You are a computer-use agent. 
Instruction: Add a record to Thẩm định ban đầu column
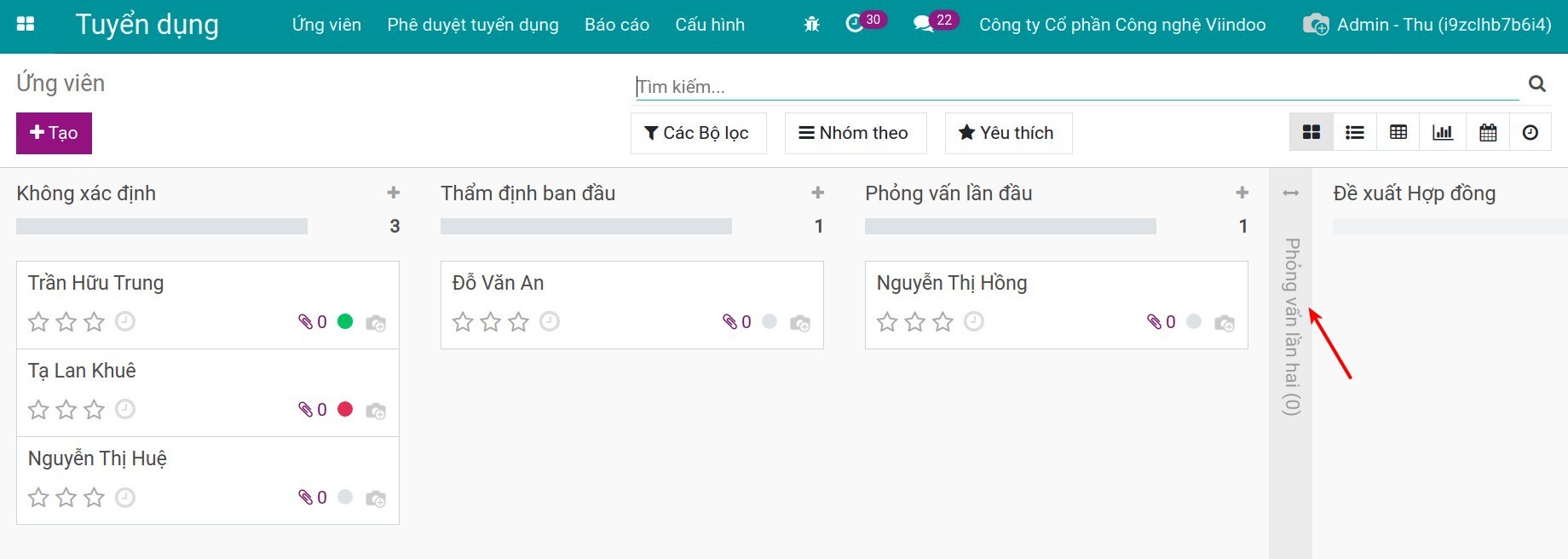tap(817, 193)
